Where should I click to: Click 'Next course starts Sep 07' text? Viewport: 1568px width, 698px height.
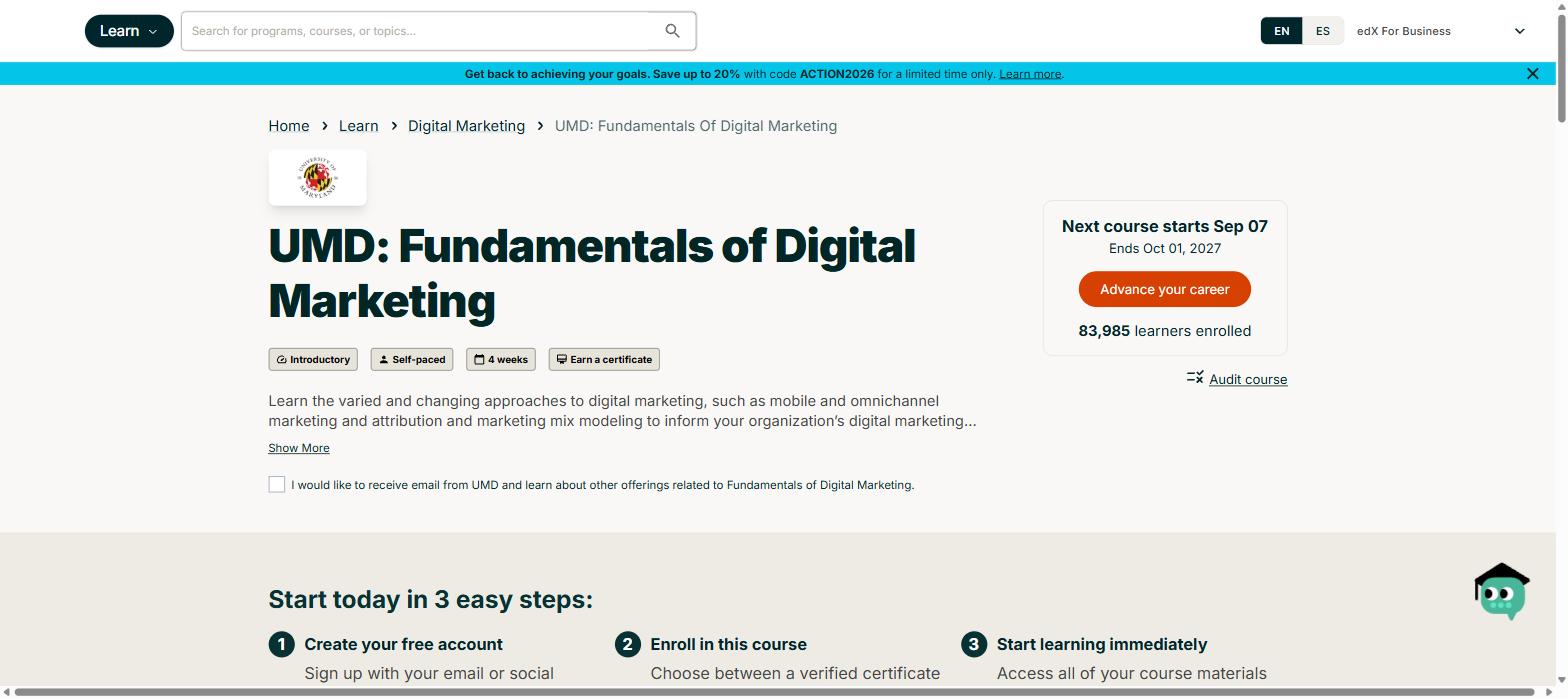pos(1165,226)
